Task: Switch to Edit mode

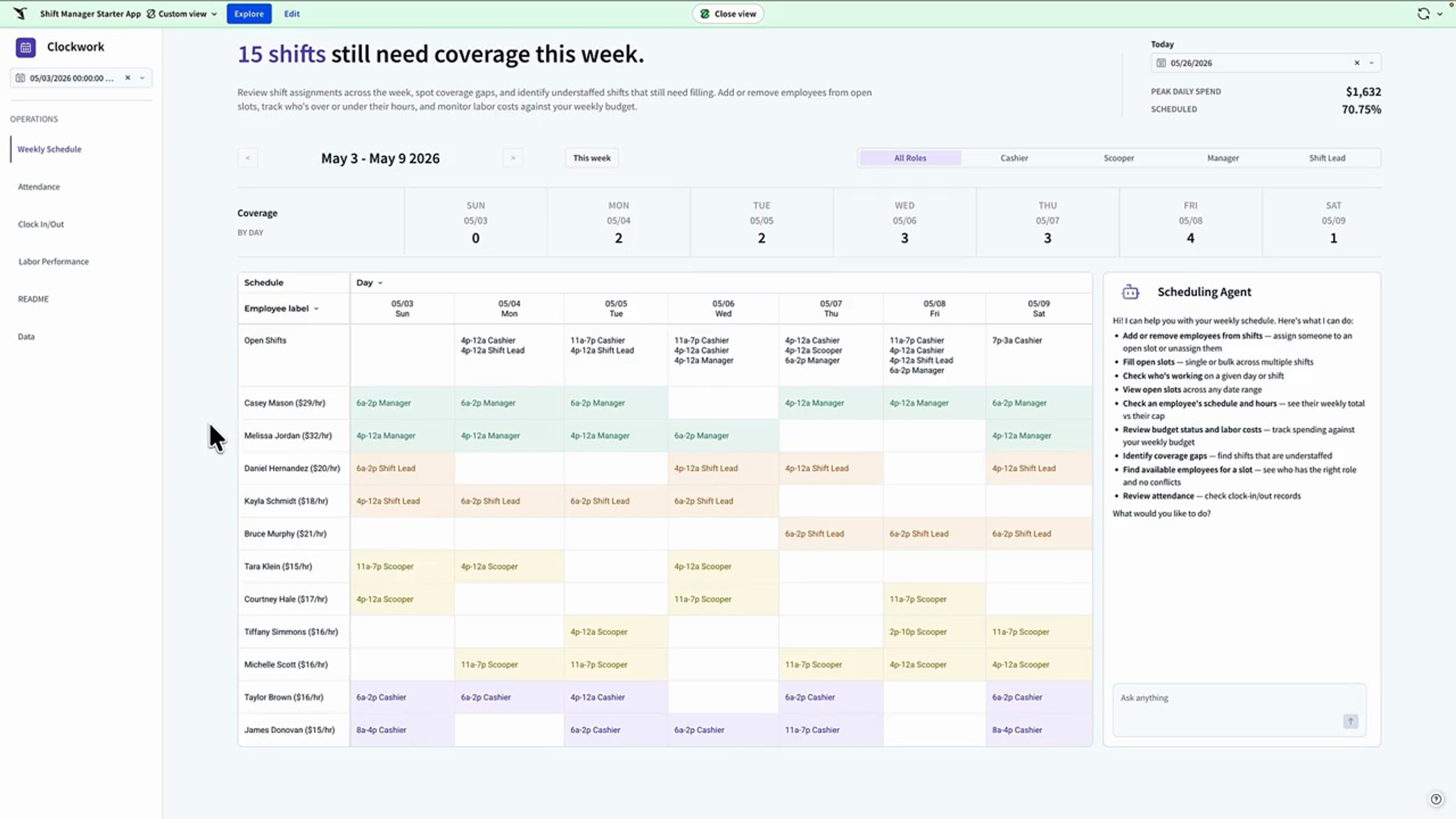Action: [x=292, y=14]
